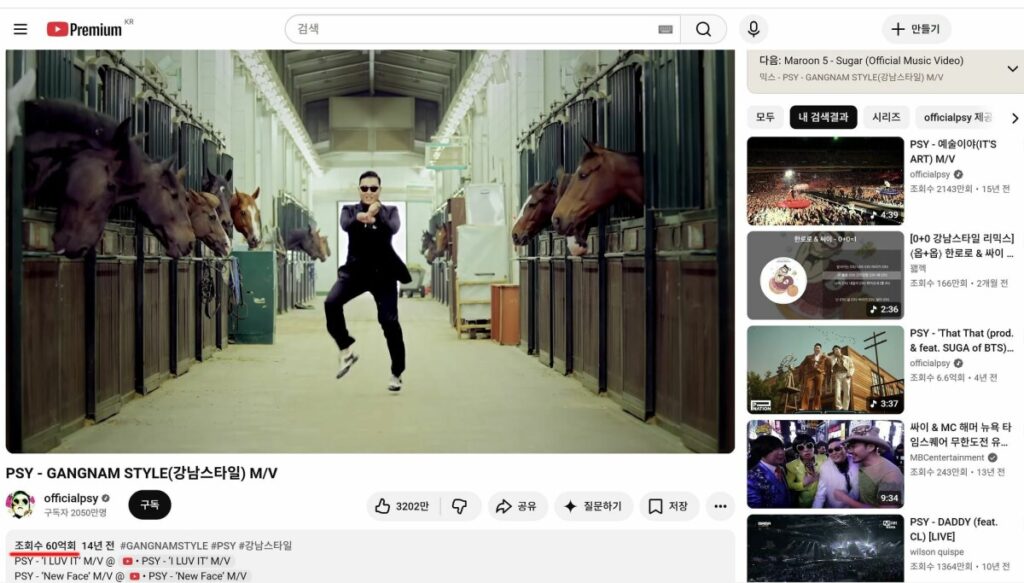Select the 내 검색결과 filter chip
This screenshot has height=583, width=1024.
[x=823, y=118]
